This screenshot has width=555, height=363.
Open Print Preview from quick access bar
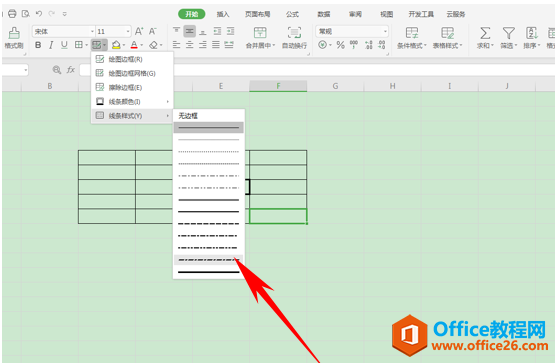(x=25, y=14)
